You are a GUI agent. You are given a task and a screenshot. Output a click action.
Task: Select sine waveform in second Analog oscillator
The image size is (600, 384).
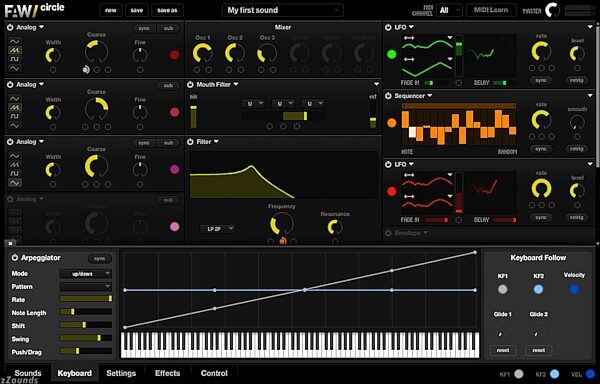click(15, 99)
